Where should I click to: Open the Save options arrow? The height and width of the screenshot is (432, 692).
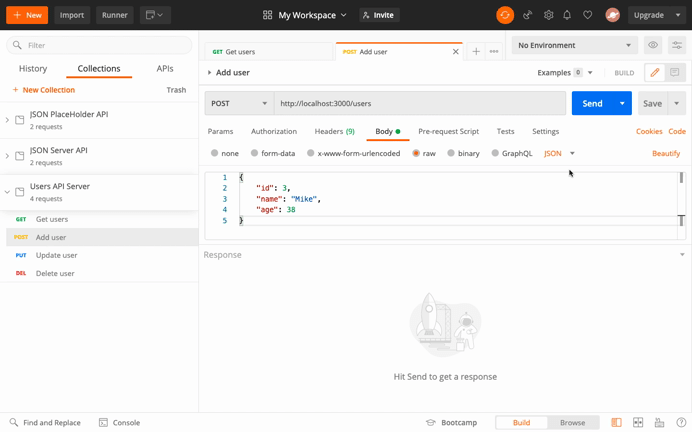tap(676, 103)
